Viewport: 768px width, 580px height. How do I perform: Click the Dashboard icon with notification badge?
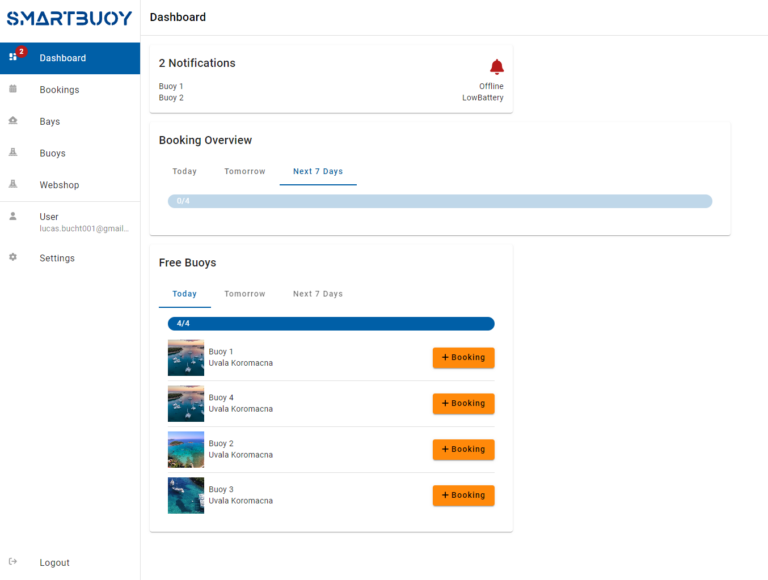15,56
